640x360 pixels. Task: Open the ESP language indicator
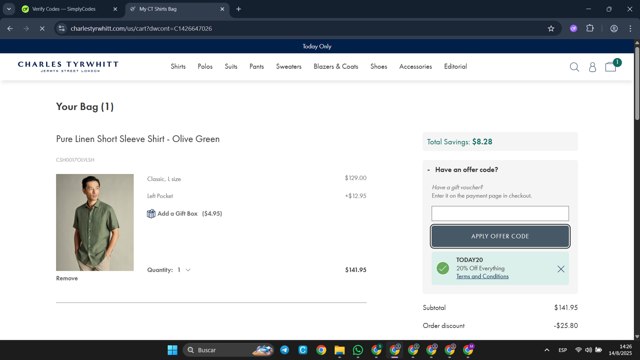click(563, 350)
